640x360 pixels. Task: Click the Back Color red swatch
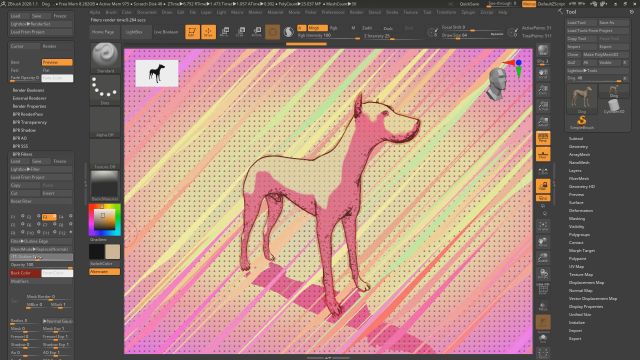point(25,273)
